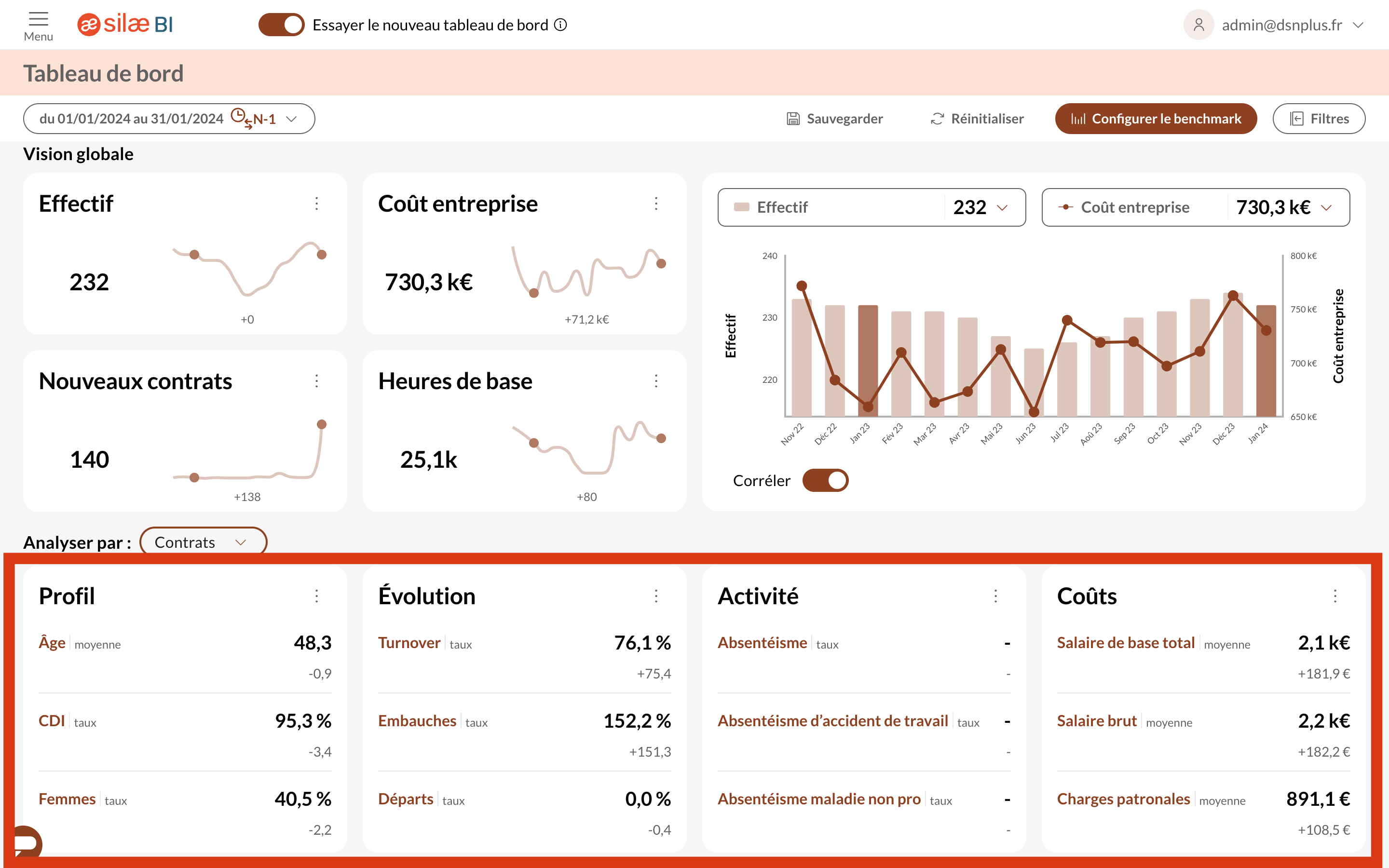Open the Turnover indicator link
1389x868 pixels.
click(x=409, y=642)
